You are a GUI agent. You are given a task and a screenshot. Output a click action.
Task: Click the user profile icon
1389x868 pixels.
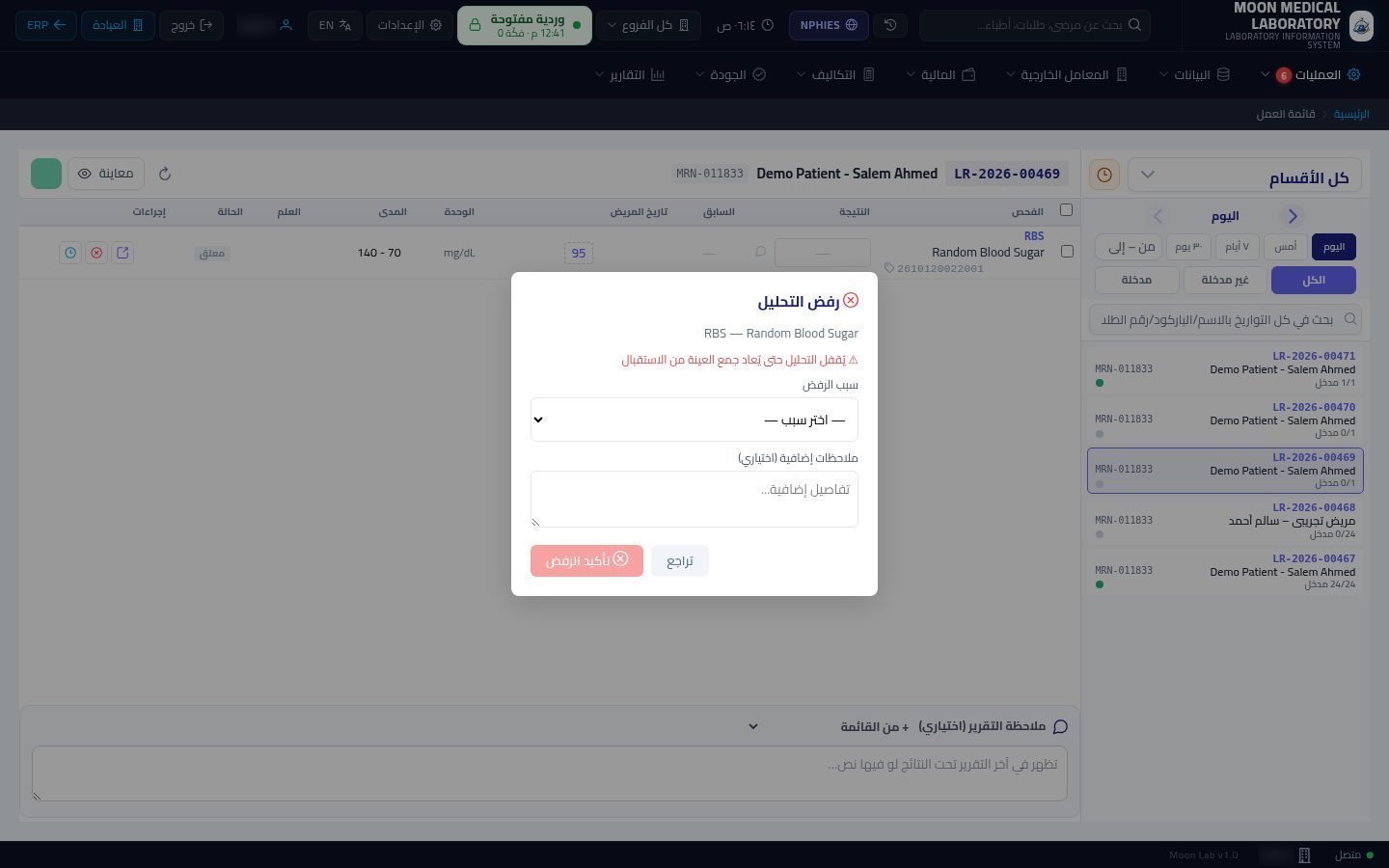pos(286,25)
